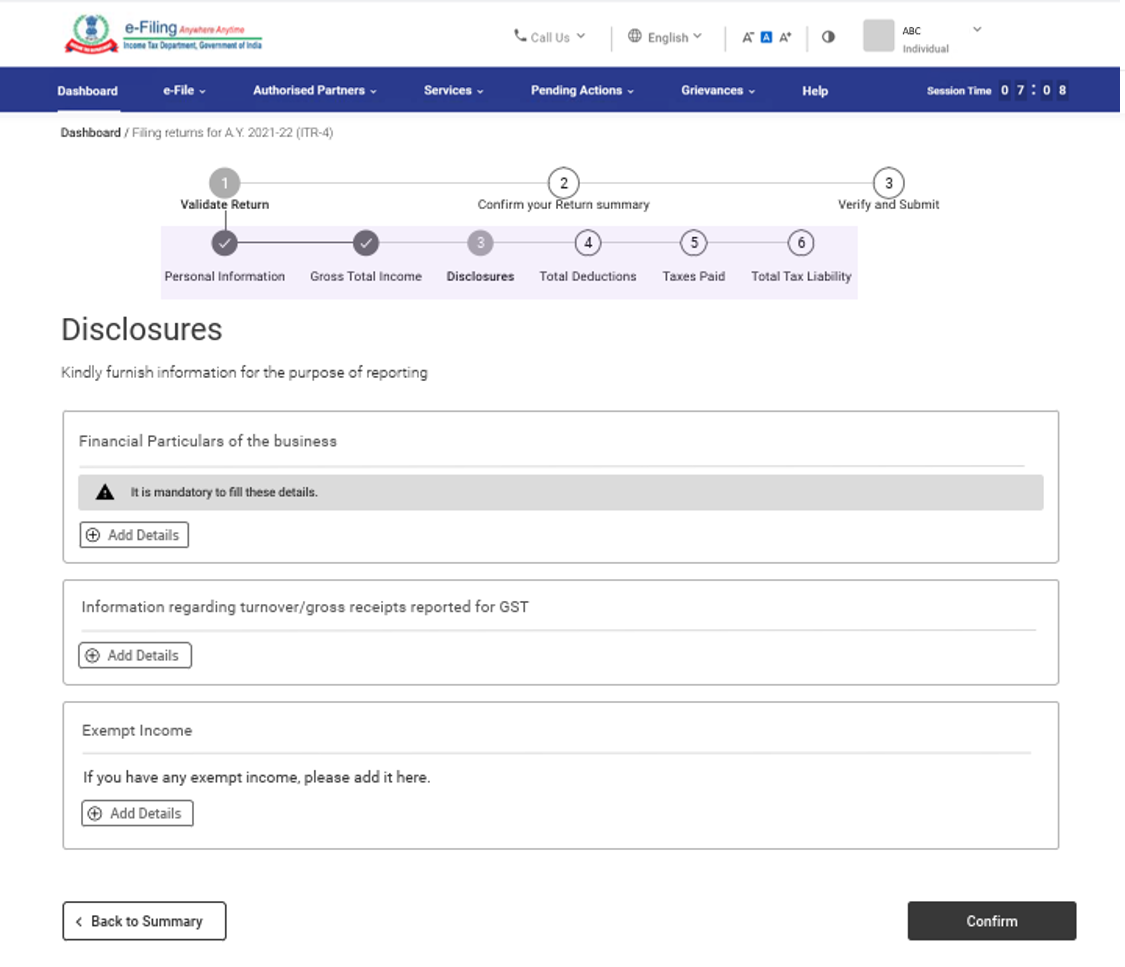Screen dimensions: 1125x967
Task: Go to the Dashboard tab
Action: 87,90
